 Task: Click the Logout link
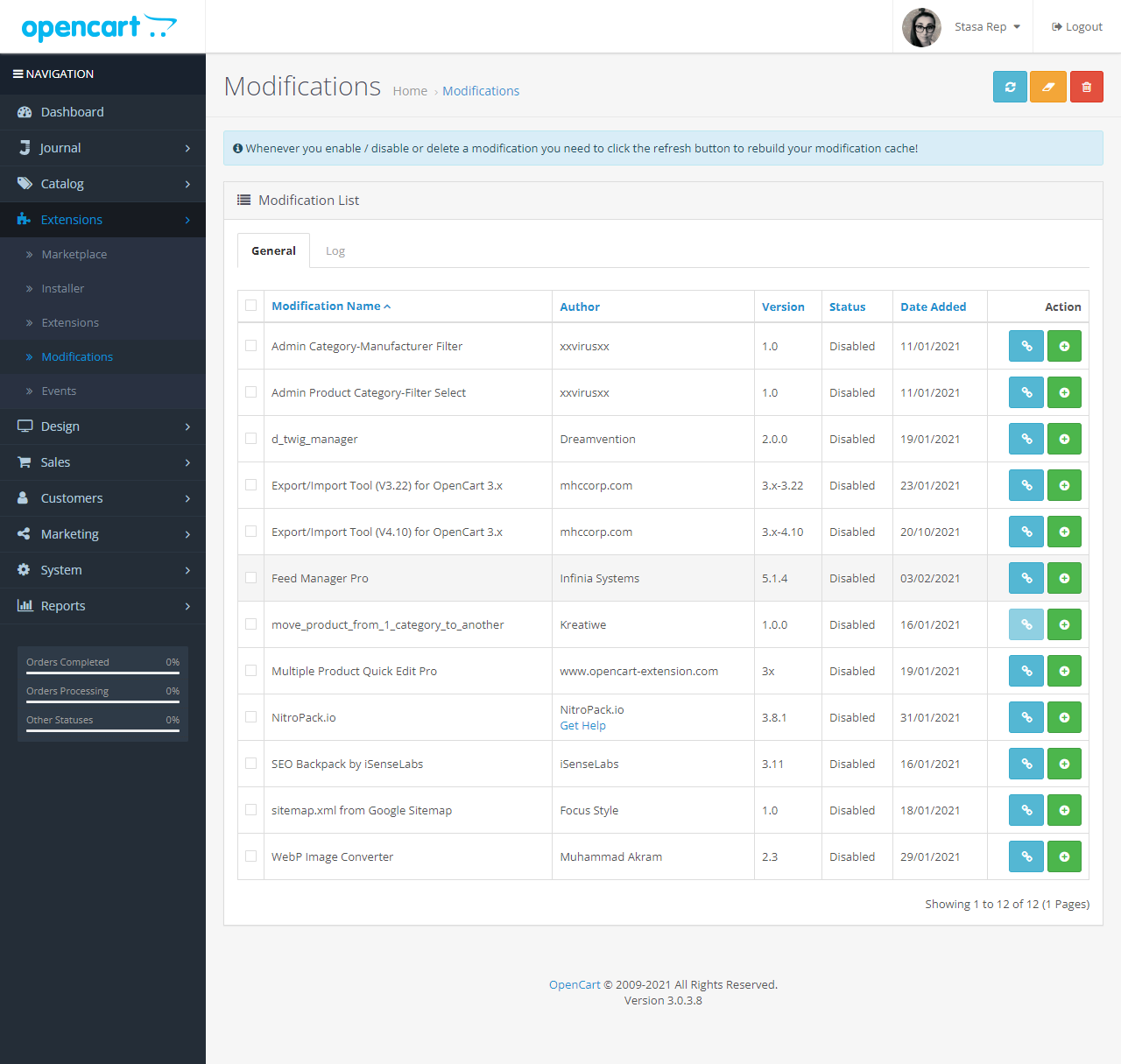[x=1077, y=27]
